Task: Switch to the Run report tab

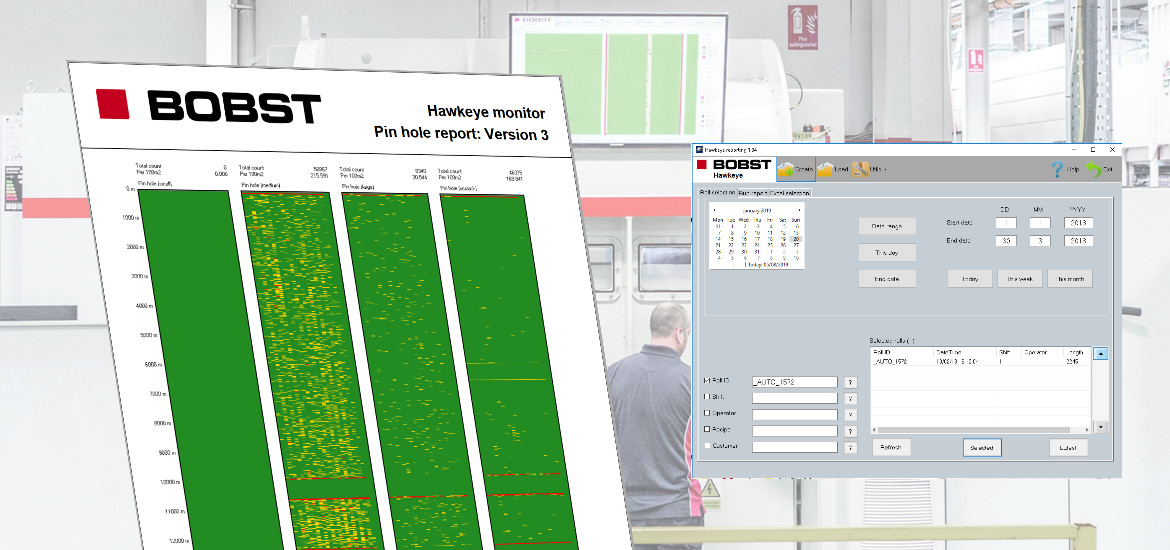Action: tap(753, 193)
